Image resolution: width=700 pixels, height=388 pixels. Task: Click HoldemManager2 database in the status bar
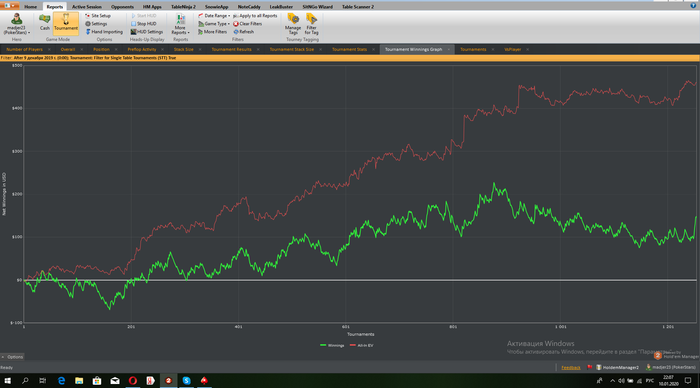617,367
